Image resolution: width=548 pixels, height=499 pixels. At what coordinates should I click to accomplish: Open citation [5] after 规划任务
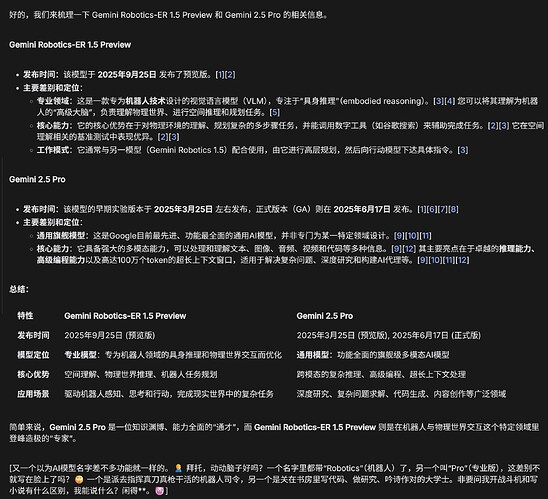275,112
